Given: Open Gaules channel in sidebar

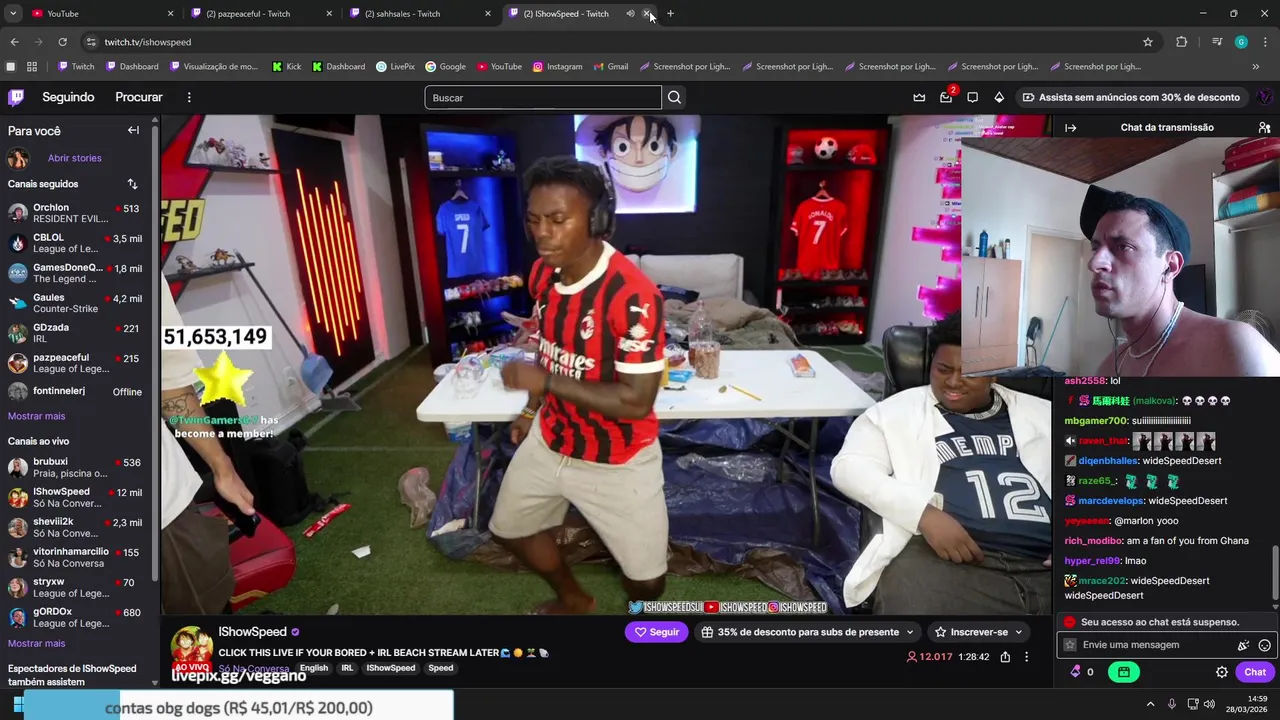Looking at the screenshot, I should click(76, 303).
